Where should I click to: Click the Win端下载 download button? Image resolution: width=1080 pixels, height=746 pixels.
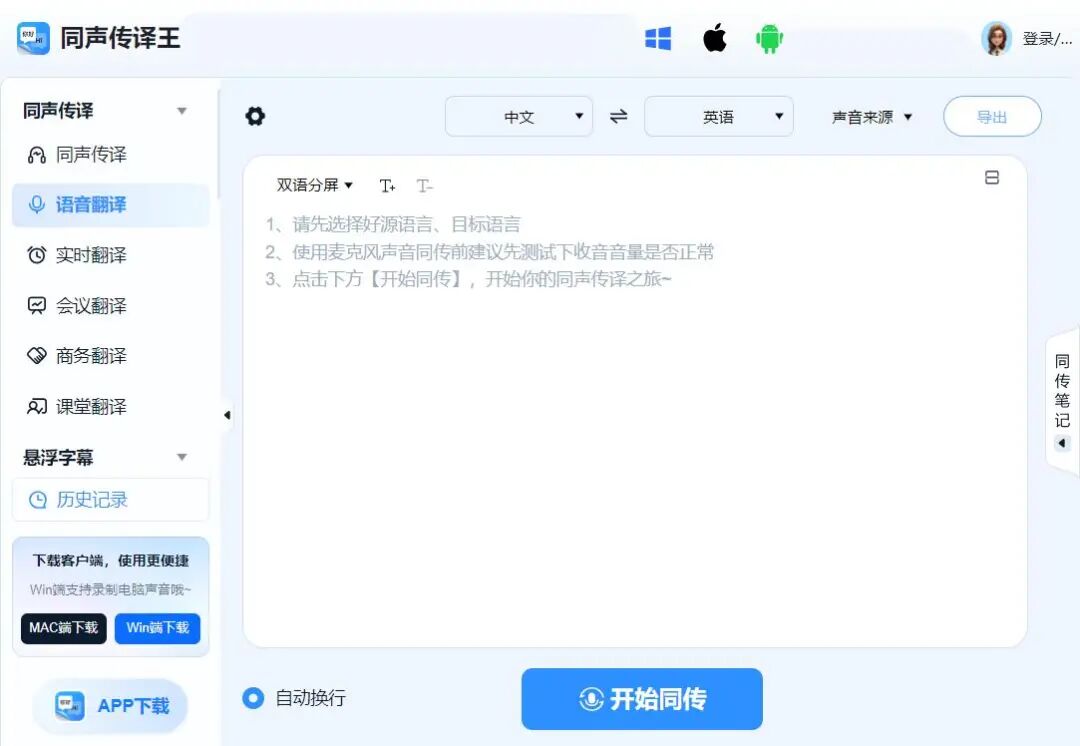[157, 628]
